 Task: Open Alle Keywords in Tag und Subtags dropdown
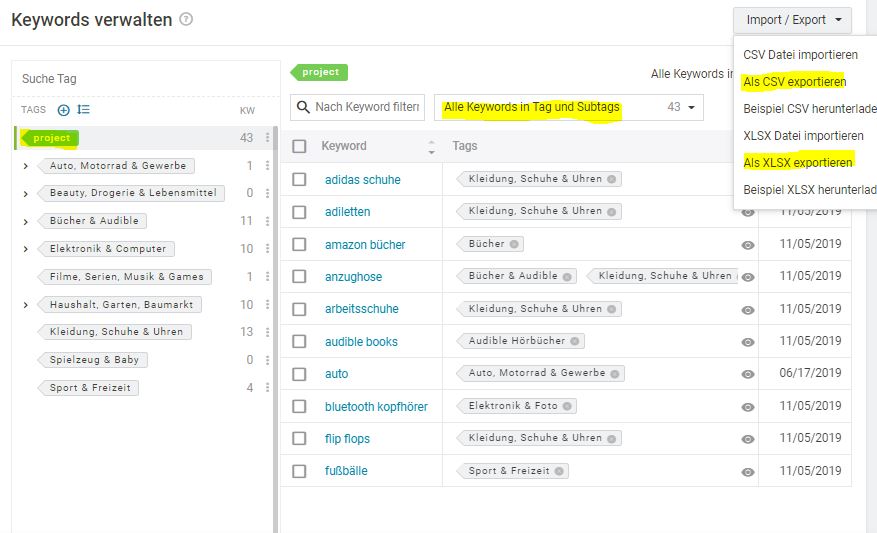(x=568, y=107)
